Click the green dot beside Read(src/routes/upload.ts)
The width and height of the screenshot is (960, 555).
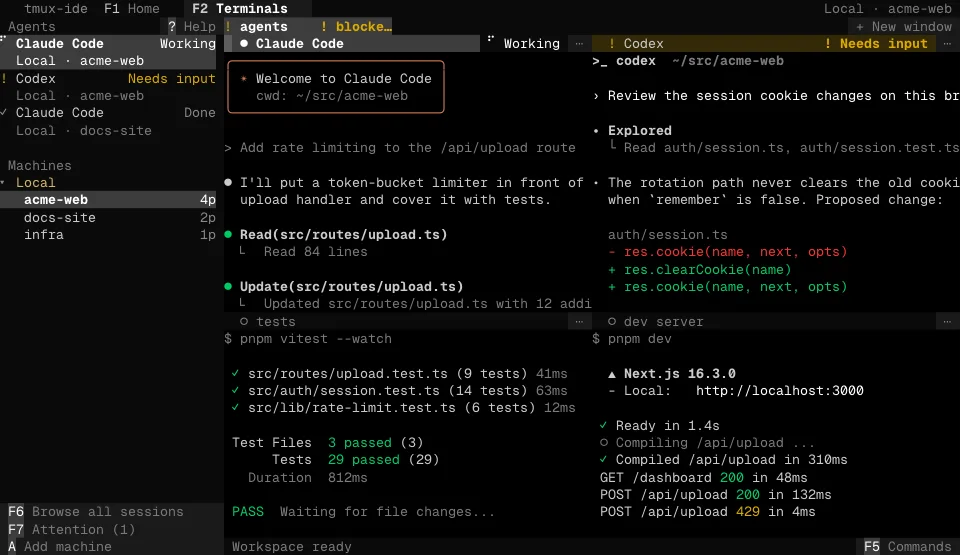228,235
